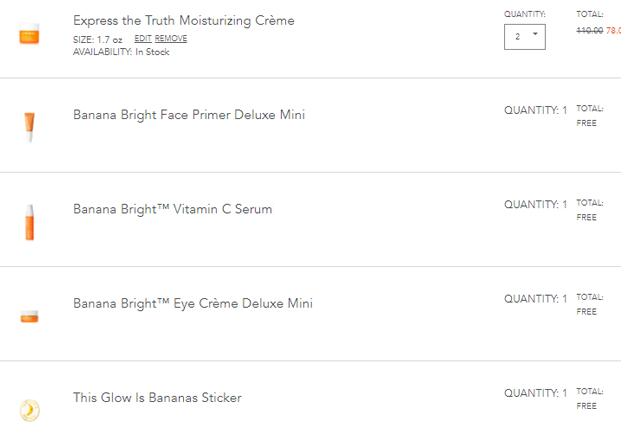Remove the Express the Truth Moisturizing Crème
The height and width of the screenshot is (433, 625).
(171, 39)
